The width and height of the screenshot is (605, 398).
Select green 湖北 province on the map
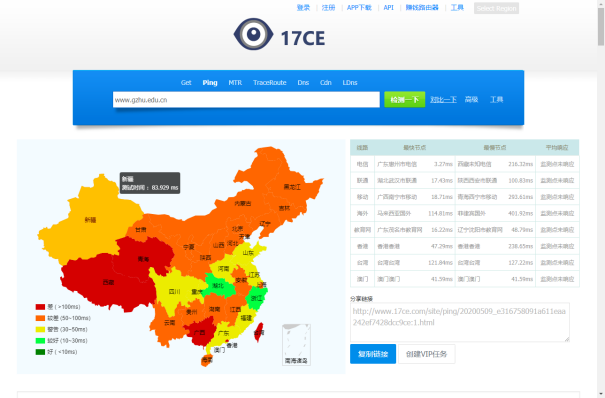[x=218, y=286]
